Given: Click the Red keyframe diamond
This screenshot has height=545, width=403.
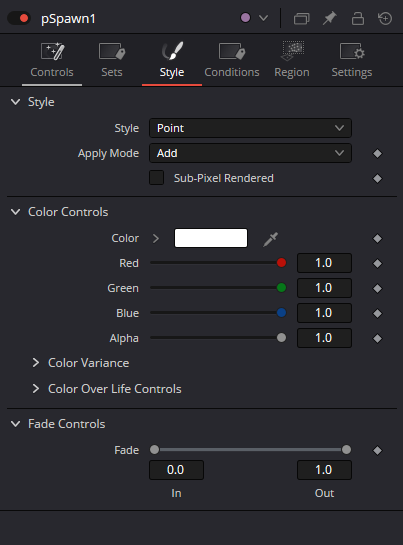Looking at the screenshot, I should [377, 263].
